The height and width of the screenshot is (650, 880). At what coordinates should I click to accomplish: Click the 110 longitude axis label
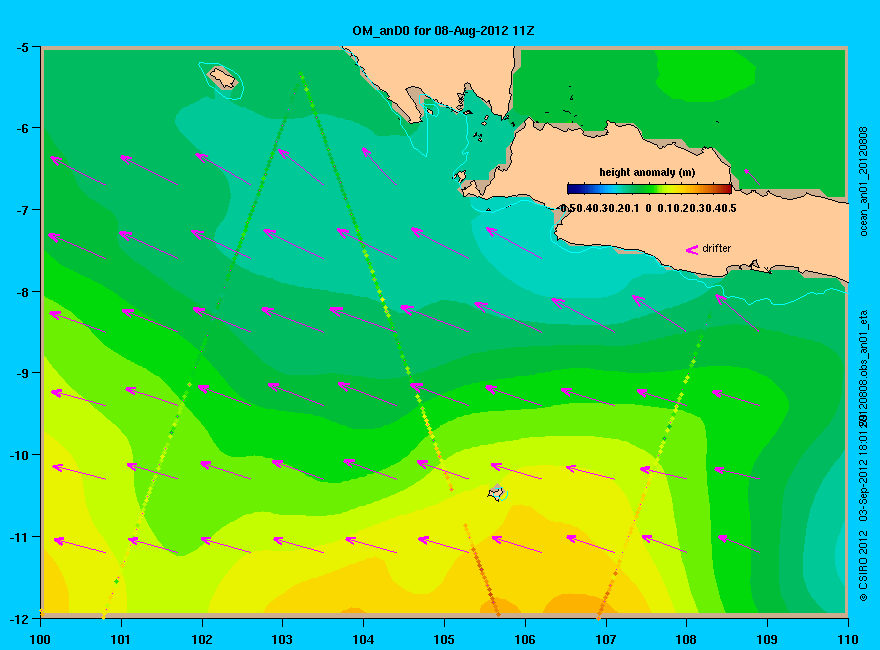point(848,639)
